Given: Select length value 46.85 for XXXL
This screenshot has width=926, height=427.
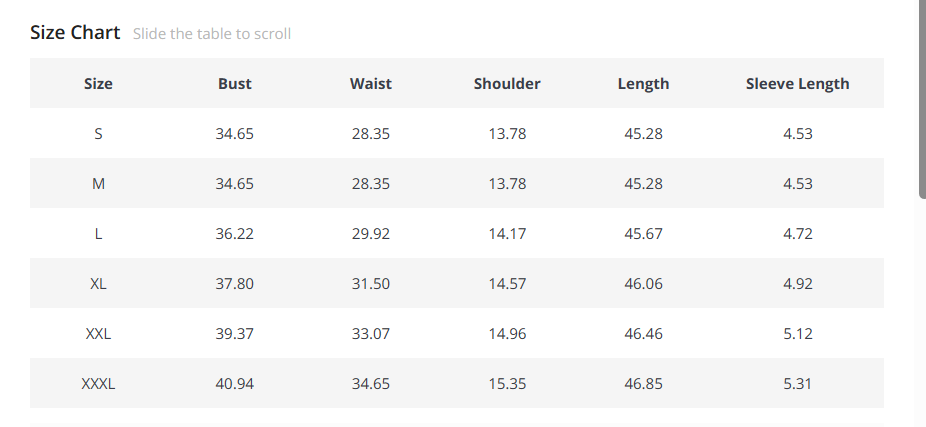Looking at the screenshot, I should pos(643,383).
